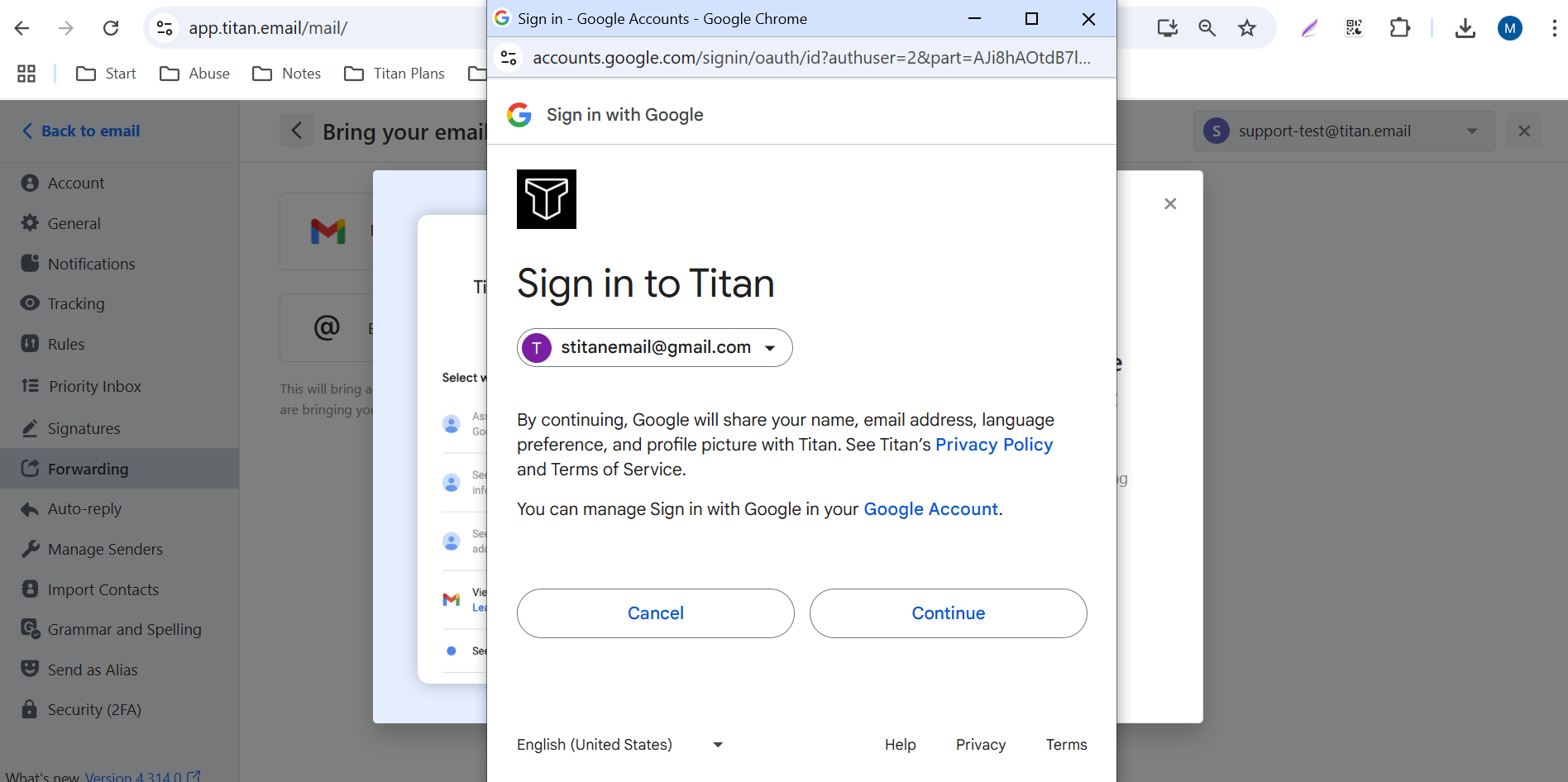1568x782 pixels.
Task: Open Import Contacts in sidebar
Action: pyautogui.click(x=119, y=589)
